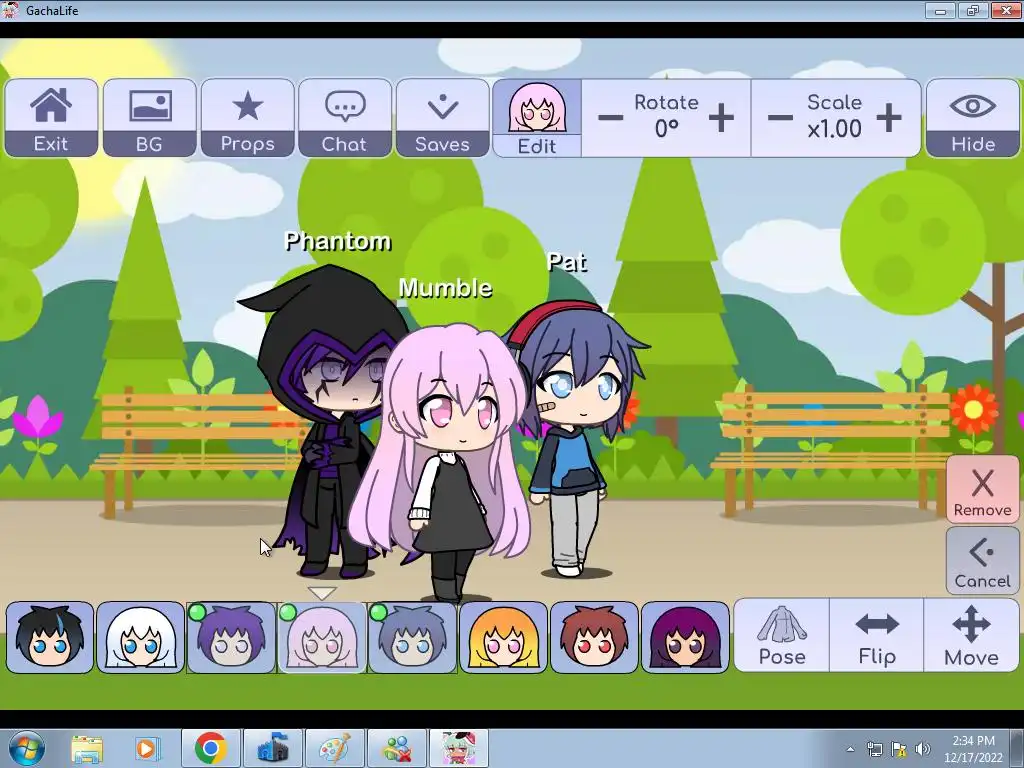Open the blue castle taskbar app
1024x768 pixels.
tap(272, 748)
